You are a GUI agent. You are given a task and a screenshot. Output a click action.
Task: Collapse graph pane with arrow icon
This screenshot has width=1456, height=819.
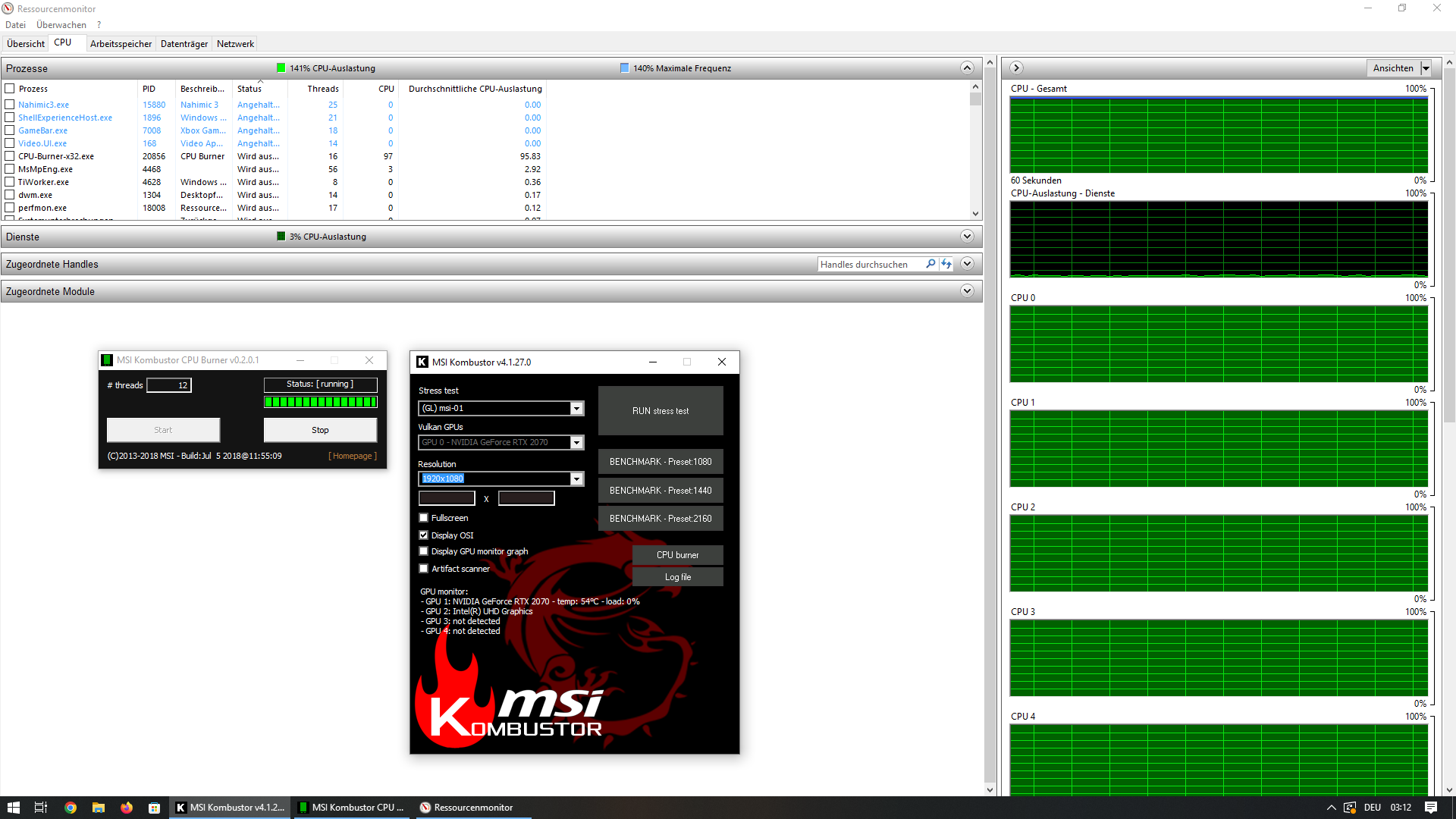[x=1017, y=68]
